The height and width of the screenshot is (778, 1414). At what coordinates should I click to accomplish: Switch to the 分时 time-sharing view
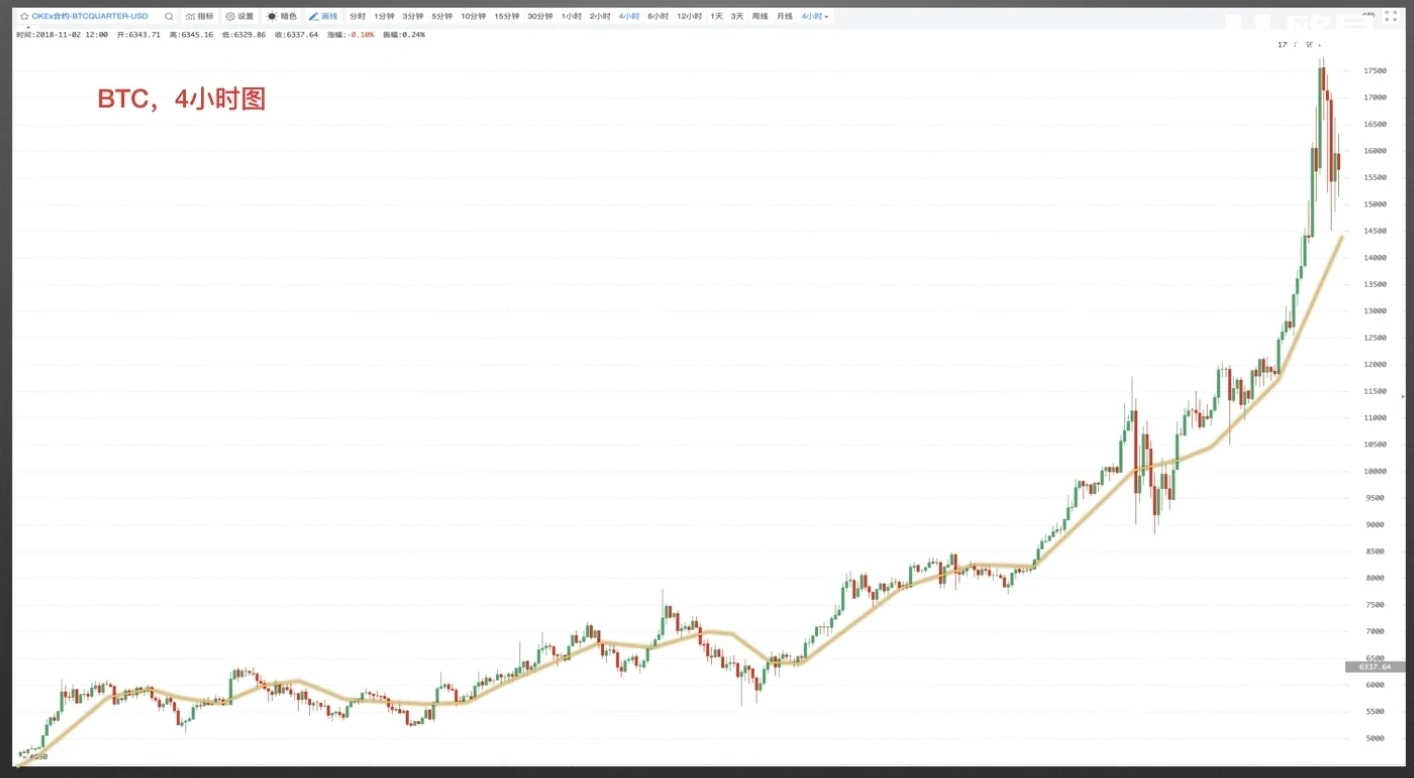(357, 17)
